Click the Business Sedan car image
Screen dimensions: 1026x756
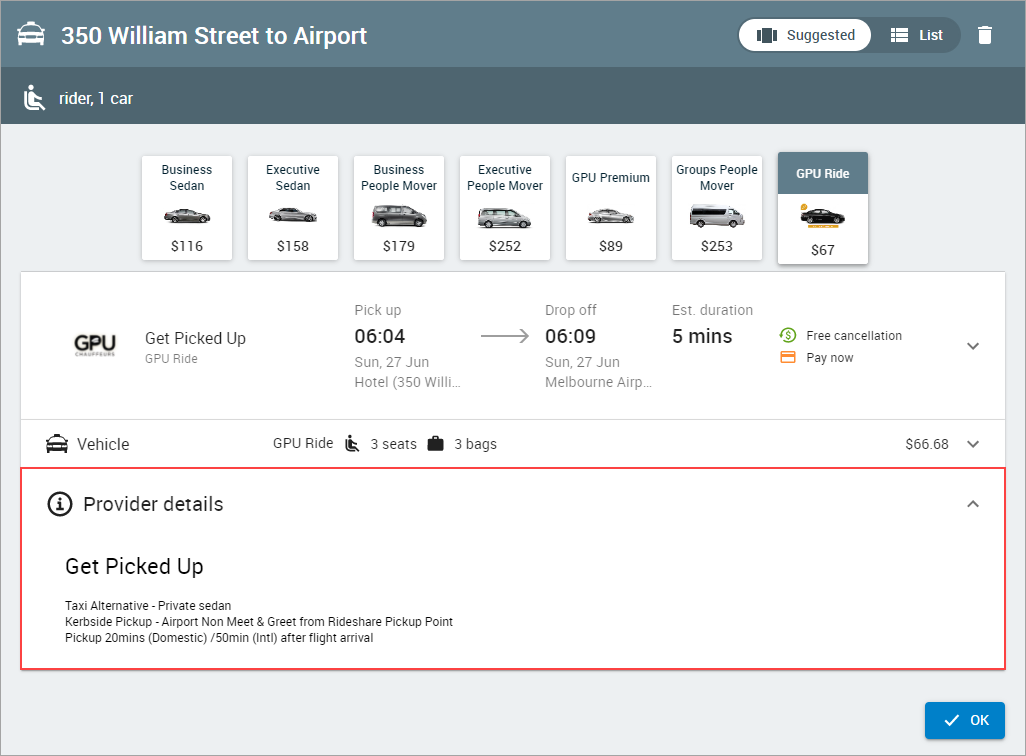click(187, 215)
